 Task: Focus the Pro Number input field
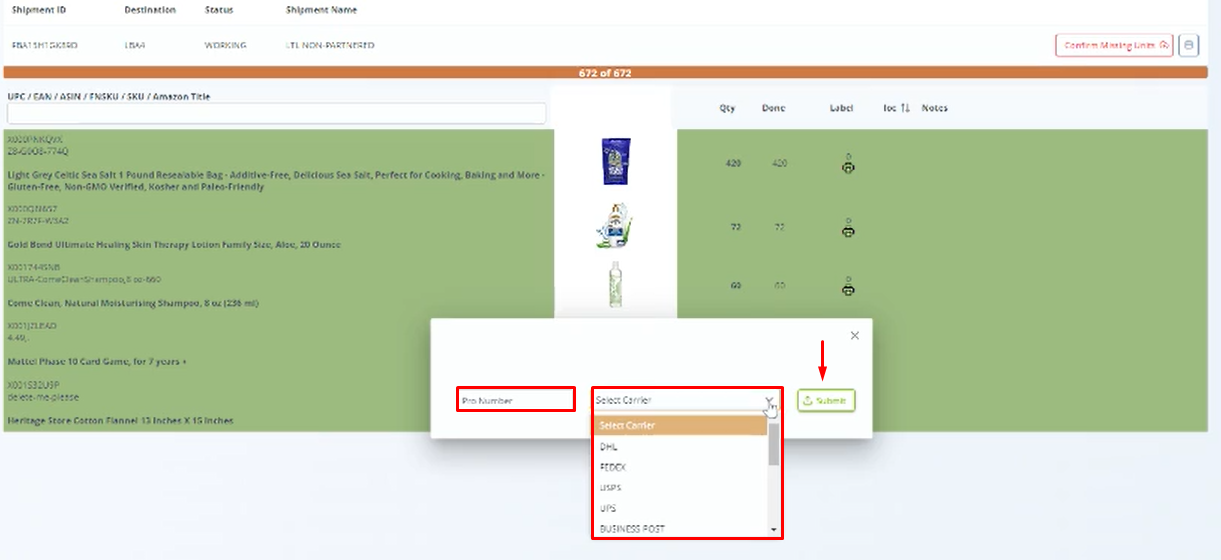[515, 400]
